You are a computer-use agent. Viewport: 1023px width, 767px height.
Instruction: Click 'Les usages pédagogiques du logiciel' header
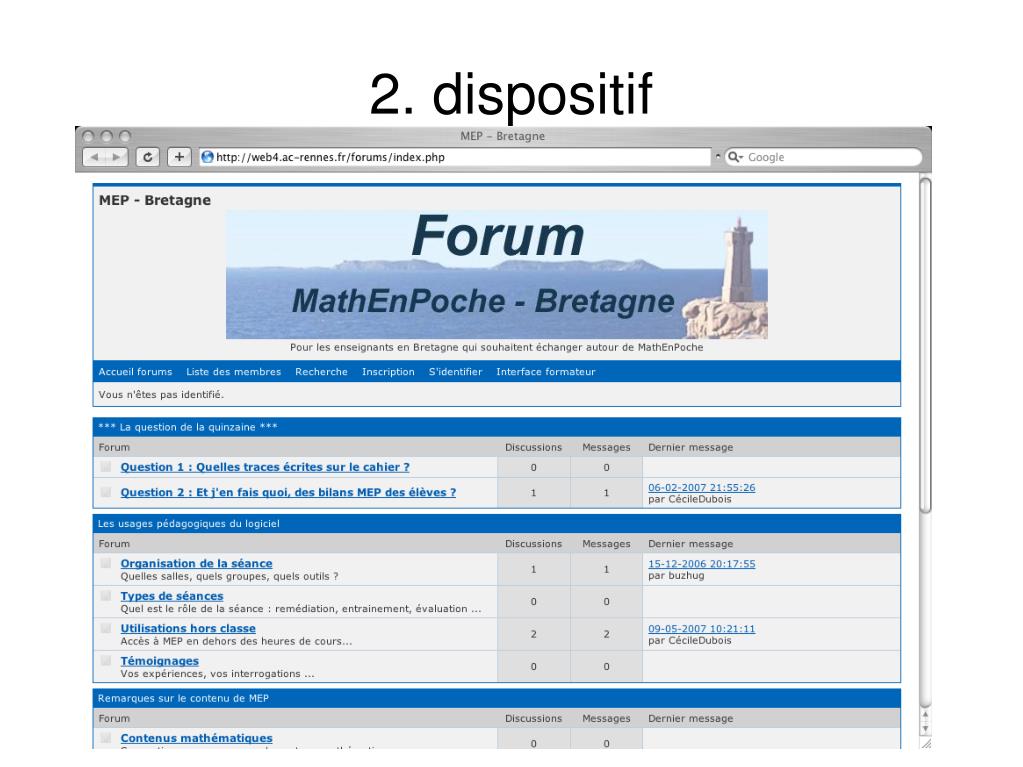tap(189, 524)
